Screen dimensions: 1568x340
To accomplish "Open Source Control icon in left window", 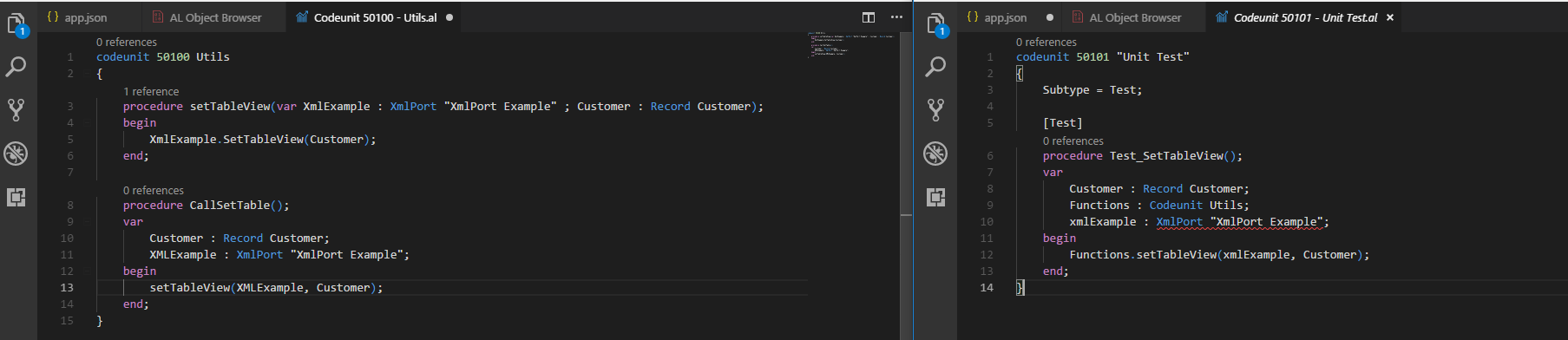I will tap(16, 109).
